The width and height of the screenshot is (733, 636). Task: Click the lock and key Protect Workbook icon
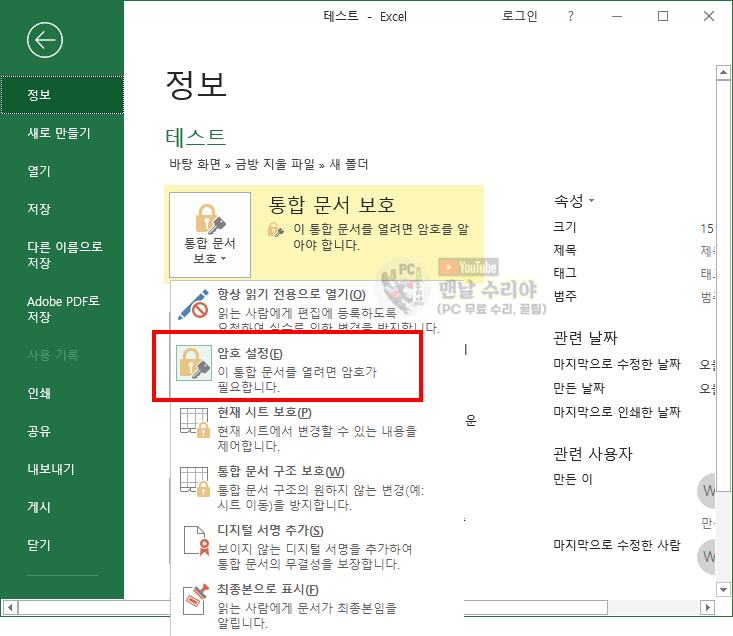(210, 218)
